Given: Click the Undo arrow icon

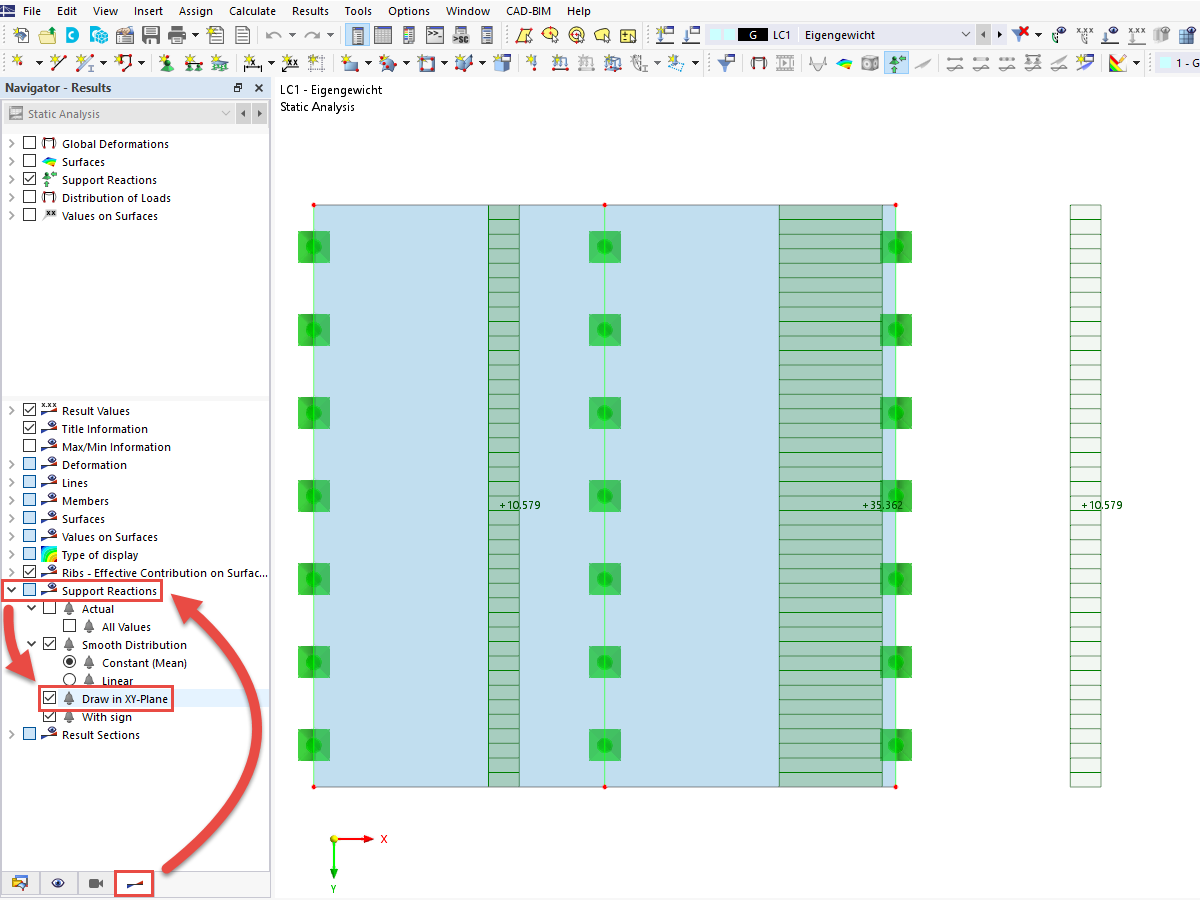Looking at the screenshot, I should pos(273,34).
